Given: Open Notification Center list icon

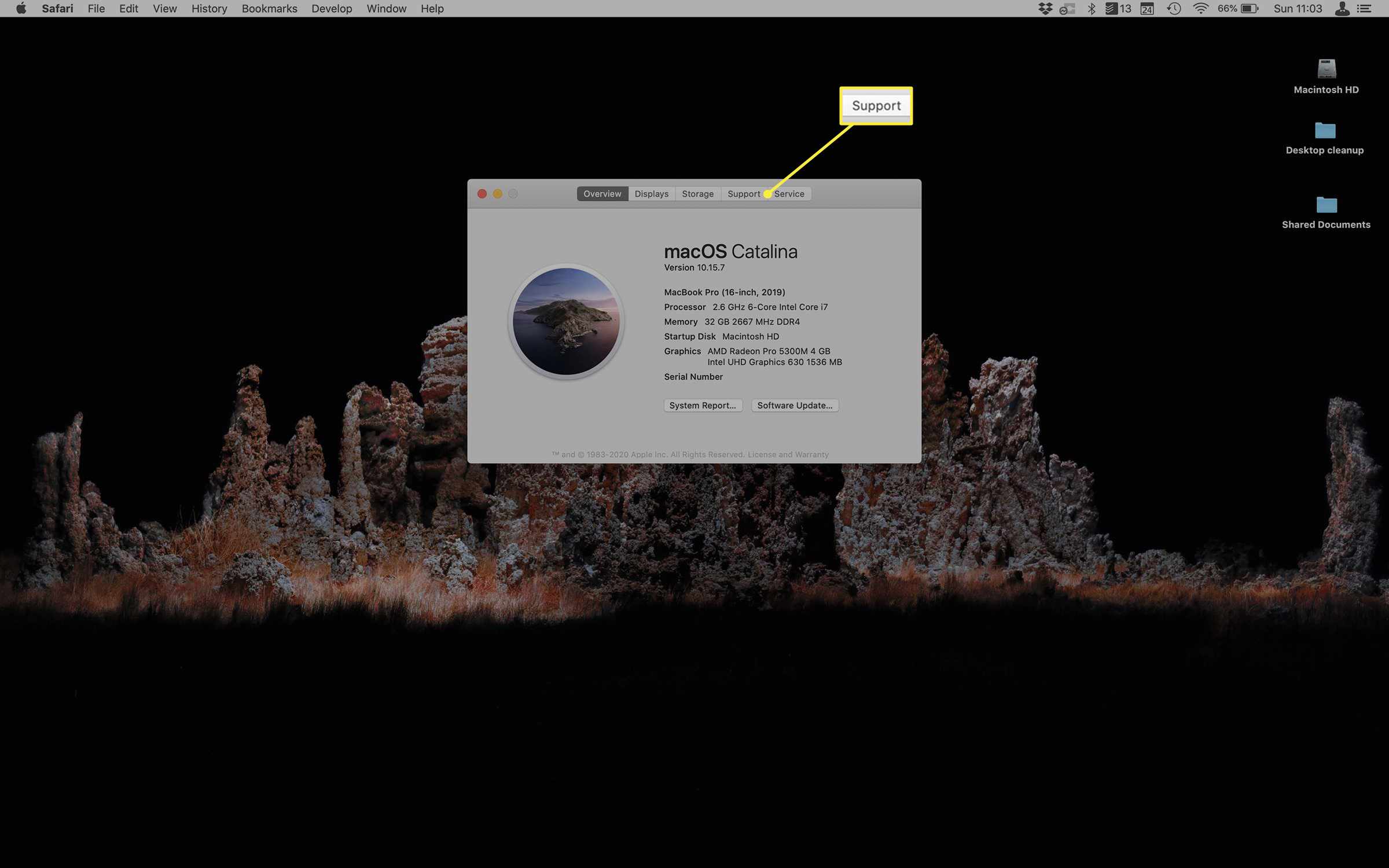Looking at the screenshot, I should tap(1364, 9).
